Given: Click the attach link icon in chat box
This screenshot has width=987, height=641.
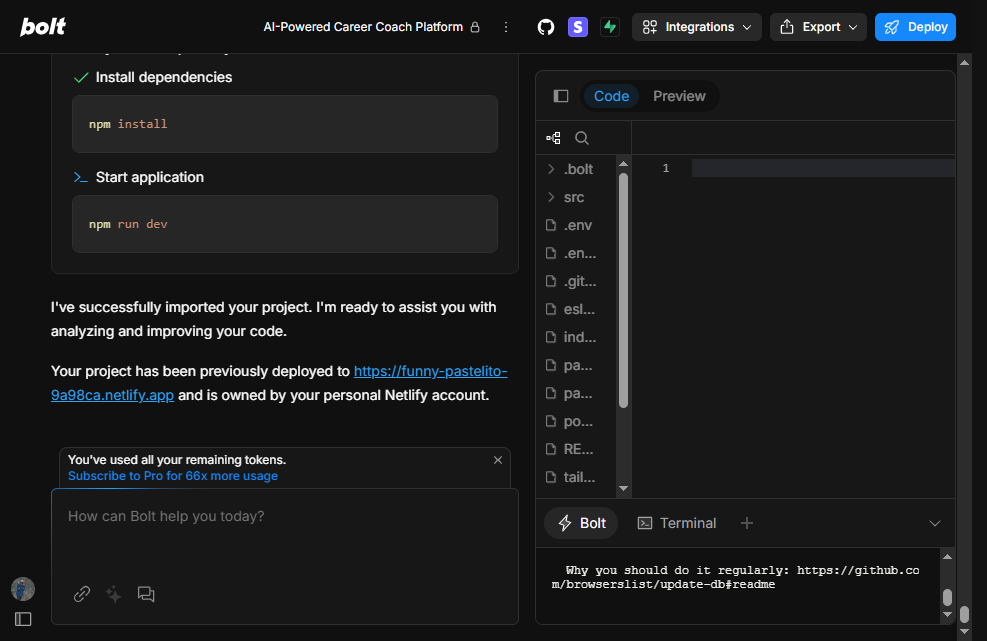Looking at the screenshot, I should [82, 594].
